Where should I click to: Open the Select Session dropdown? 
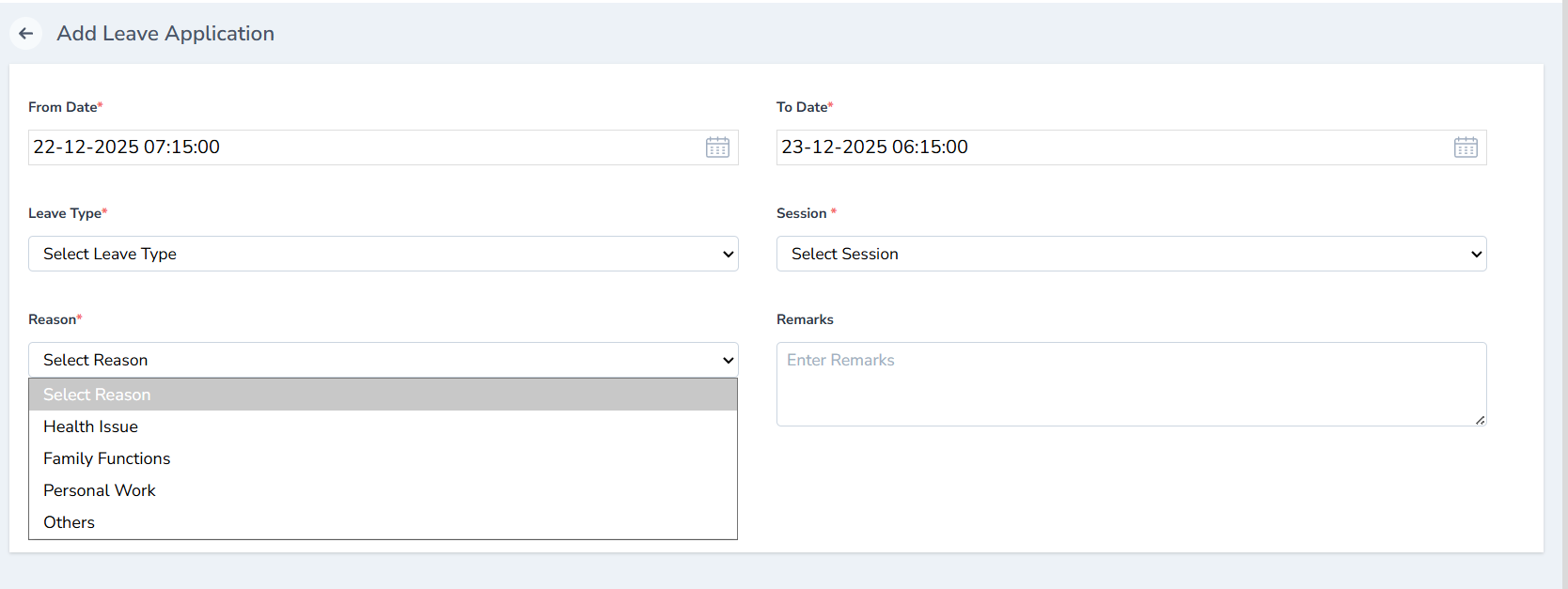pyautogui.click(x=1128, y=254)
